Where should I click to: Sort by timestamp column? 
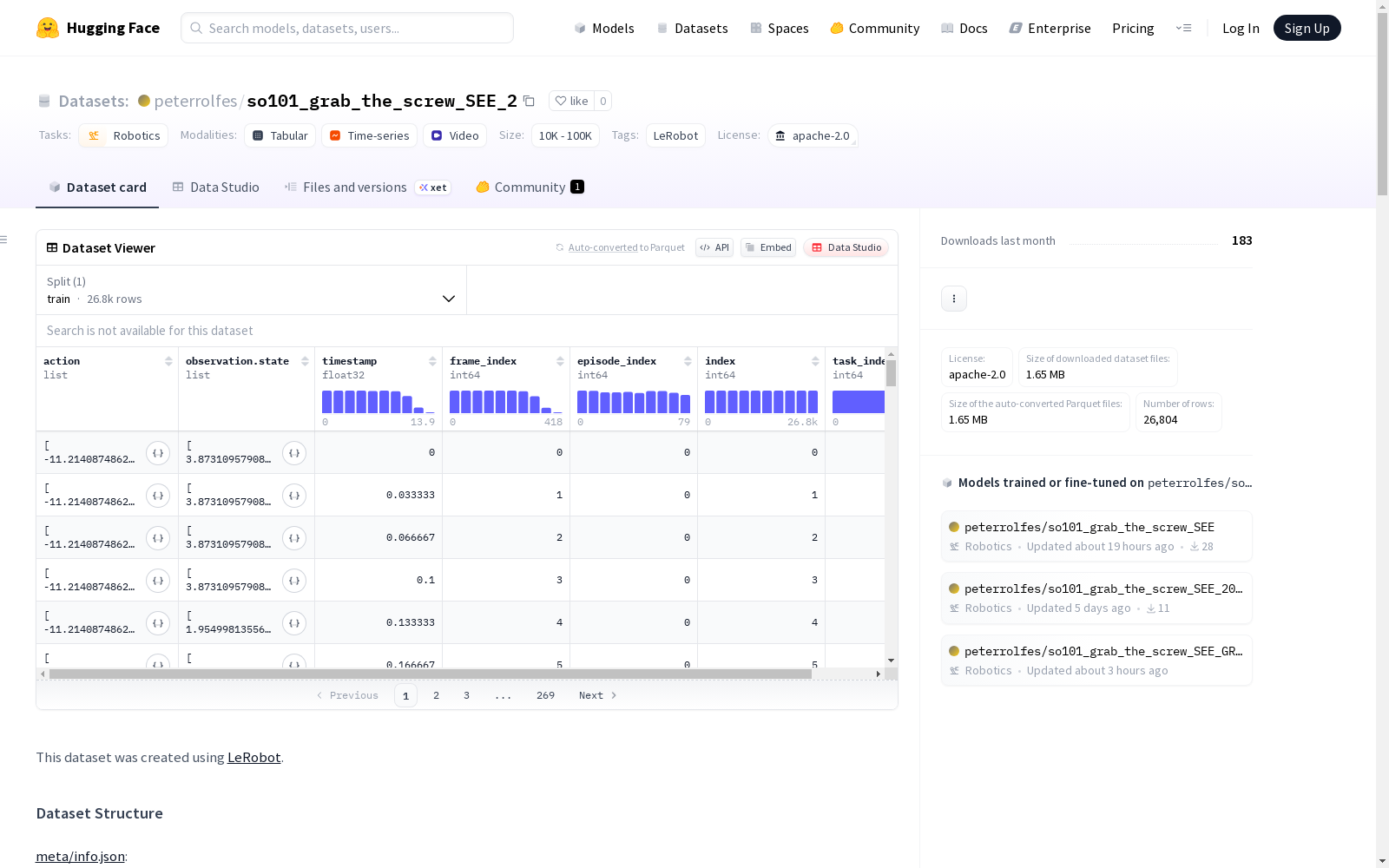coord(432,361)
